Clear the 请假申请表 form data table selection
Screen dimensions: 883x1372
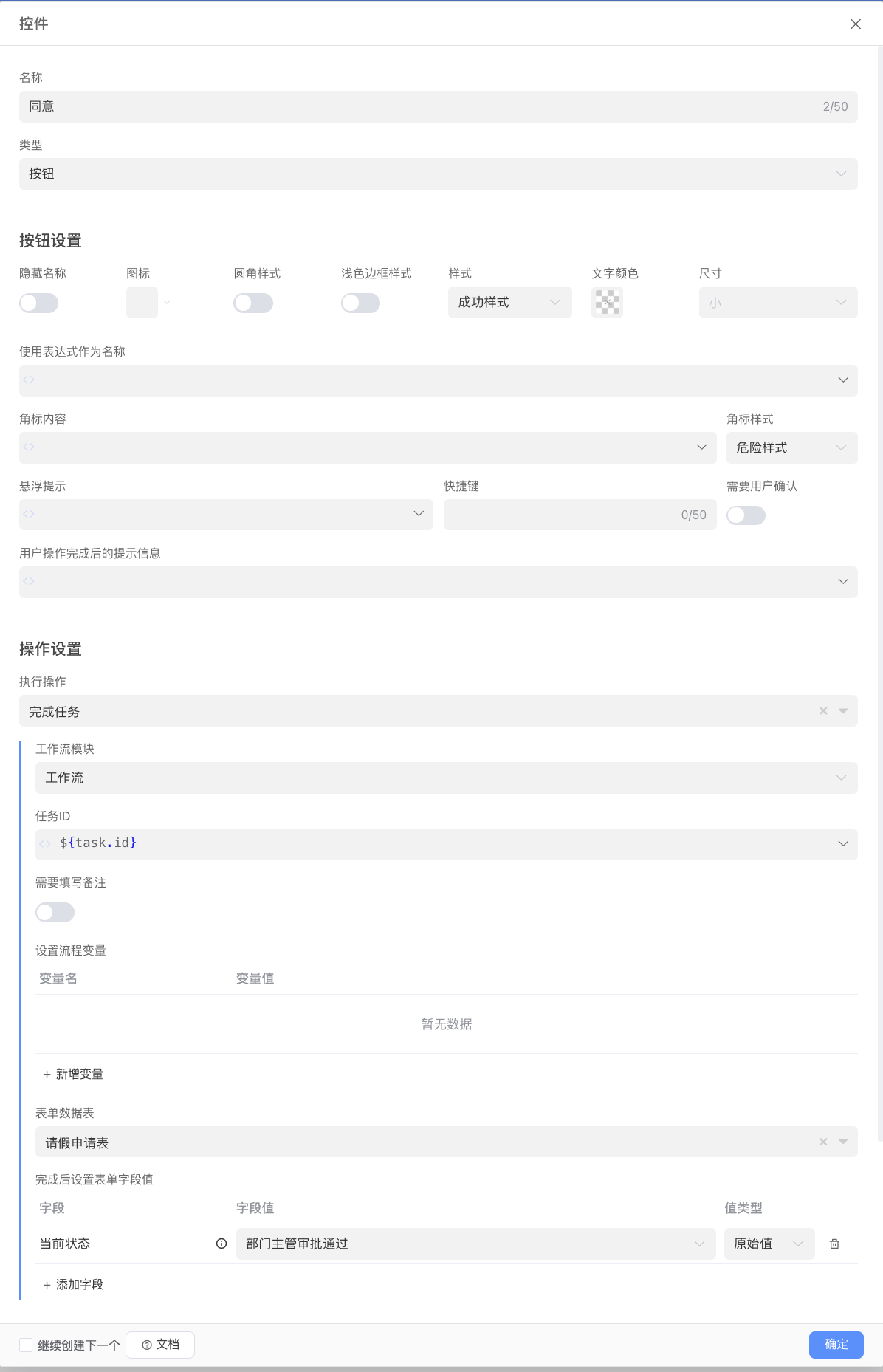tap(823, 1142)
